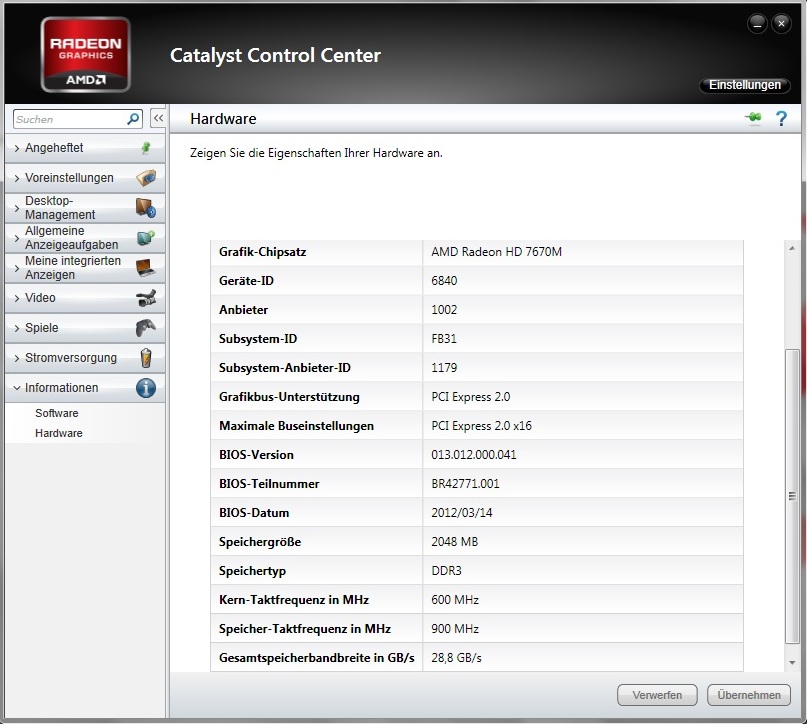Click the Grafik-Chipsatz row label
Screen dimensions: 807x724
262,252
